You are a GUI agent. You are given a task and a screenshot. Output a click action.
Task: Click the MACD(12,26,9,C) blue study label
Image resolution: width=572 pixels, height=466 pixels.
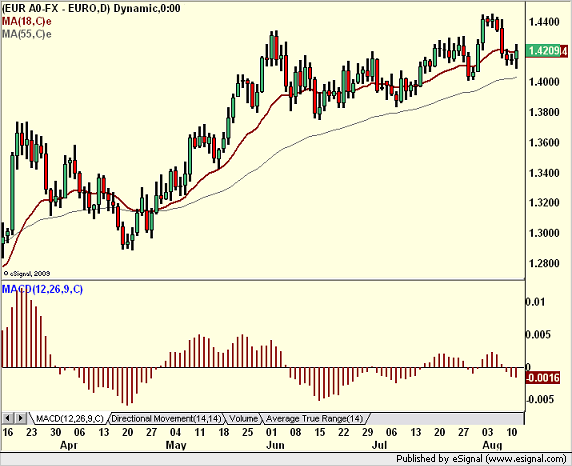42,289
